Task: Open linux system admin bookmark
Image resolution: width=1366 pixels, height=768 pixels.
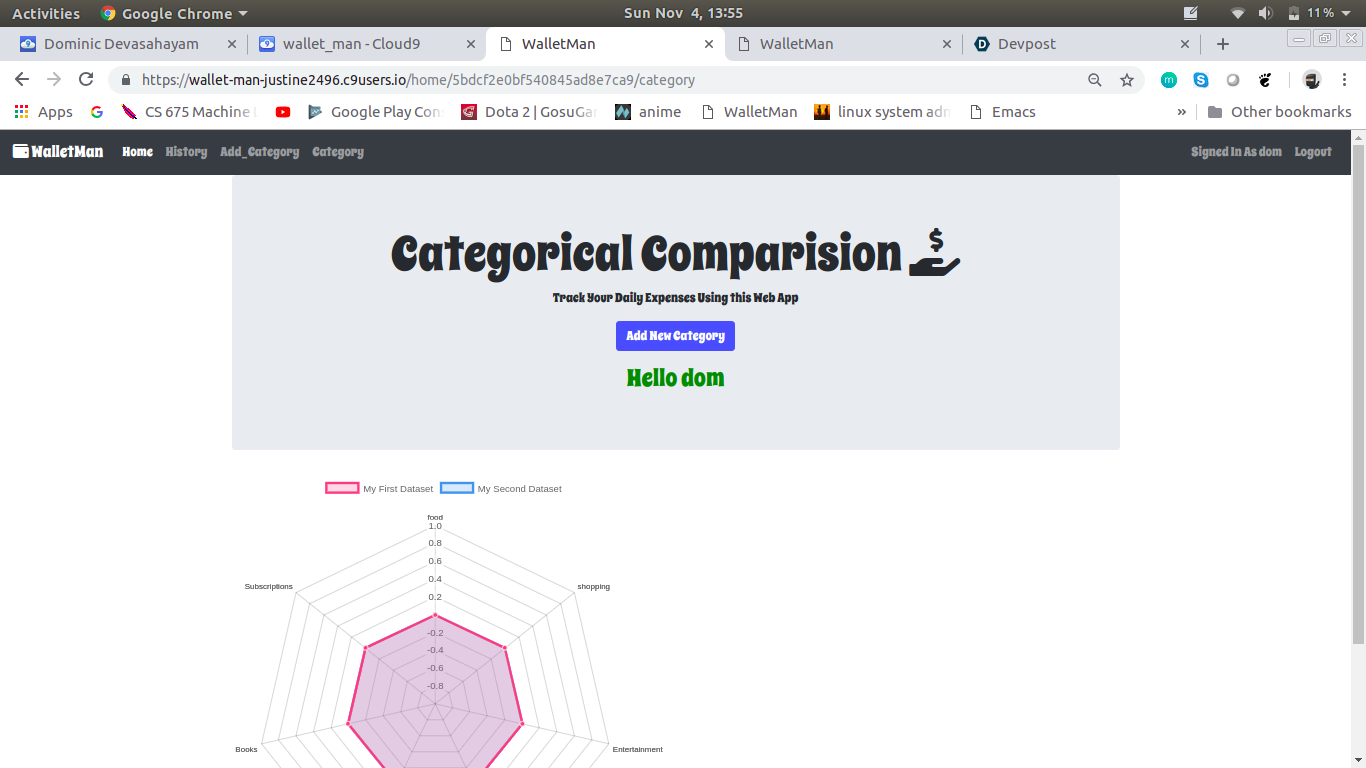Action: (882, 112)
